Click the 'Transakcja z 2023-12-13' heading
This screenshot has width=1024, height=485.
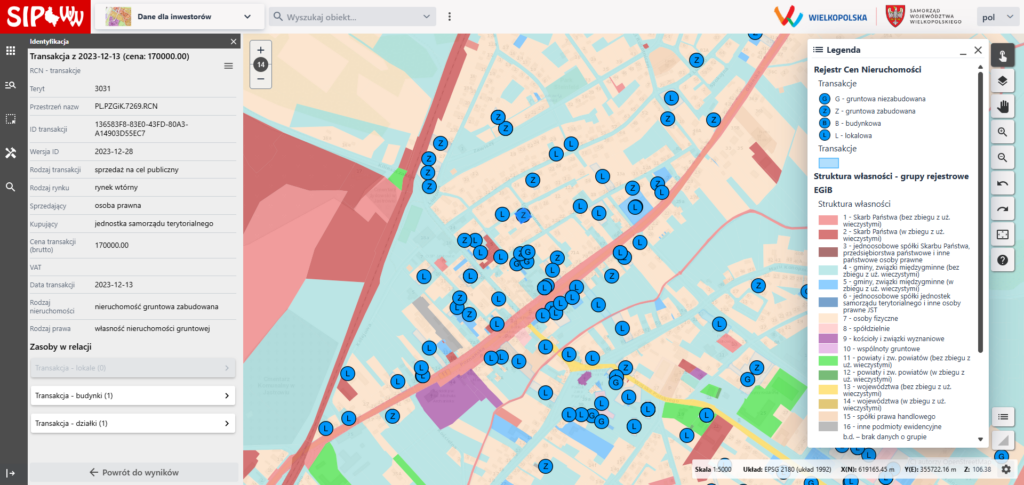point(110,57)
